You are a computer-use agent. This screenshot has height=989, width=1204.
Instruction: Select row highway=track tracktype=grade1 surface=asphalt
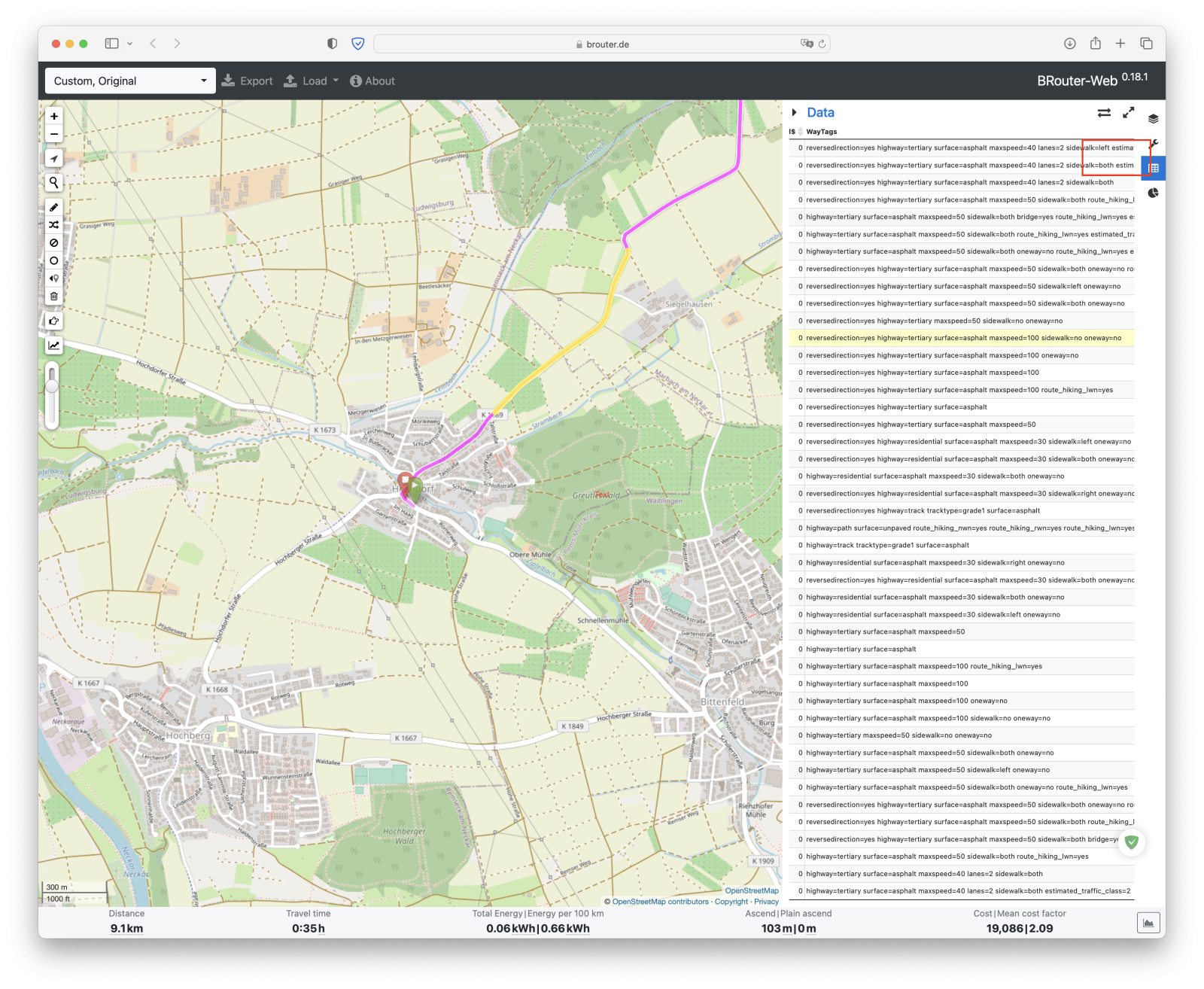click(x=961, y=546)
